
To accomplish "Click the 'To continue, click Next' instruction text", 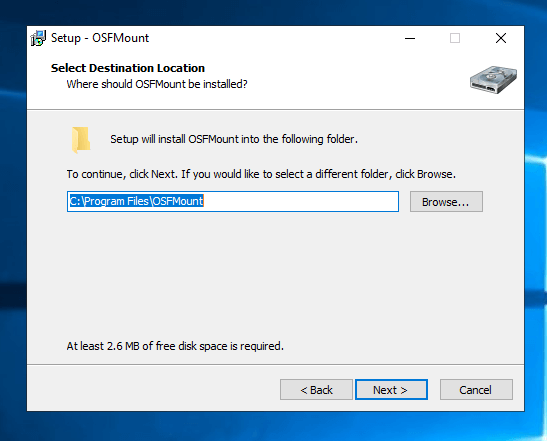I will 261,174.
